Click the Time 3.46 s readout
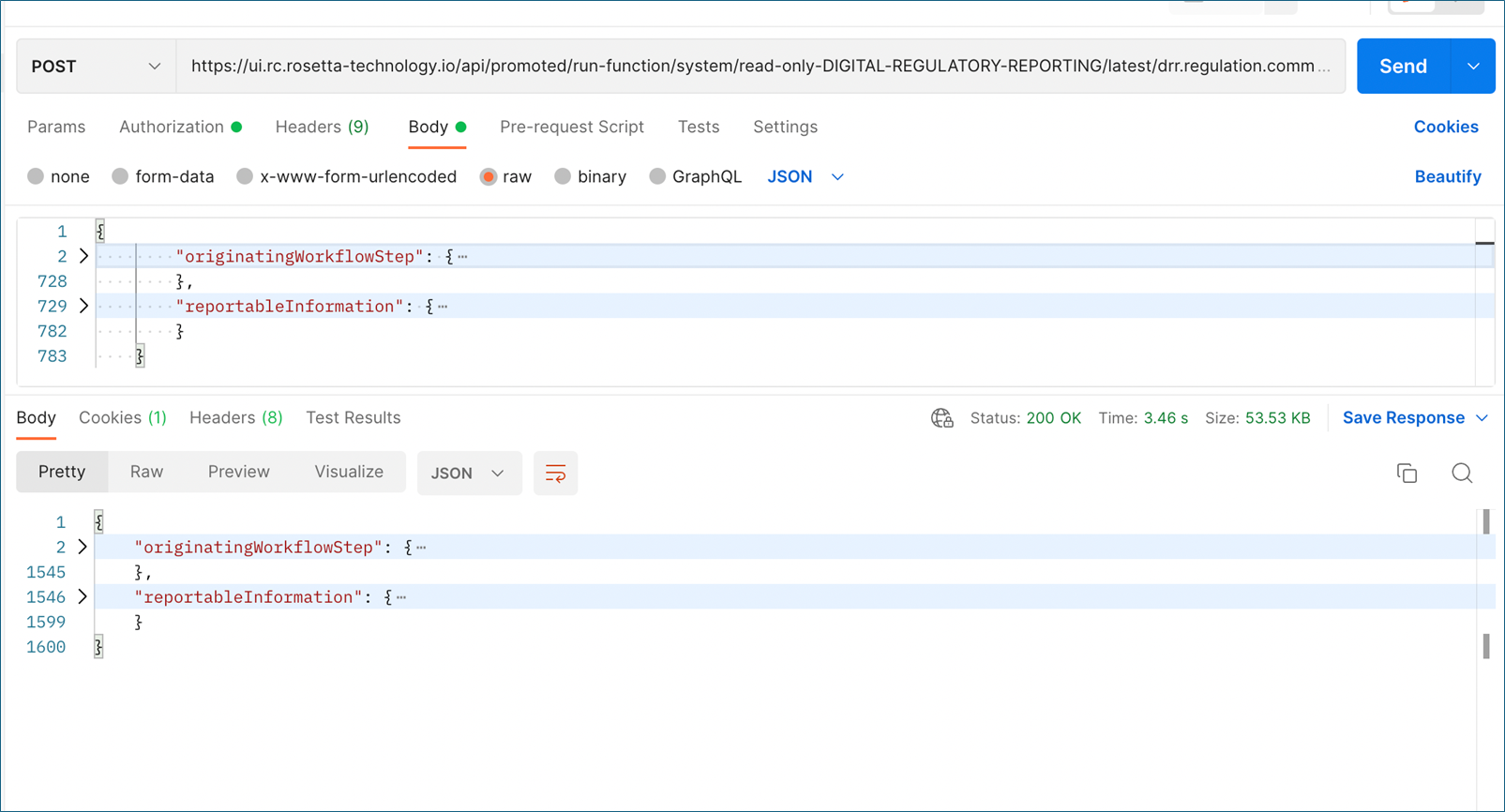This screenshot has height=812, width=1505. tap(1143, 418)
